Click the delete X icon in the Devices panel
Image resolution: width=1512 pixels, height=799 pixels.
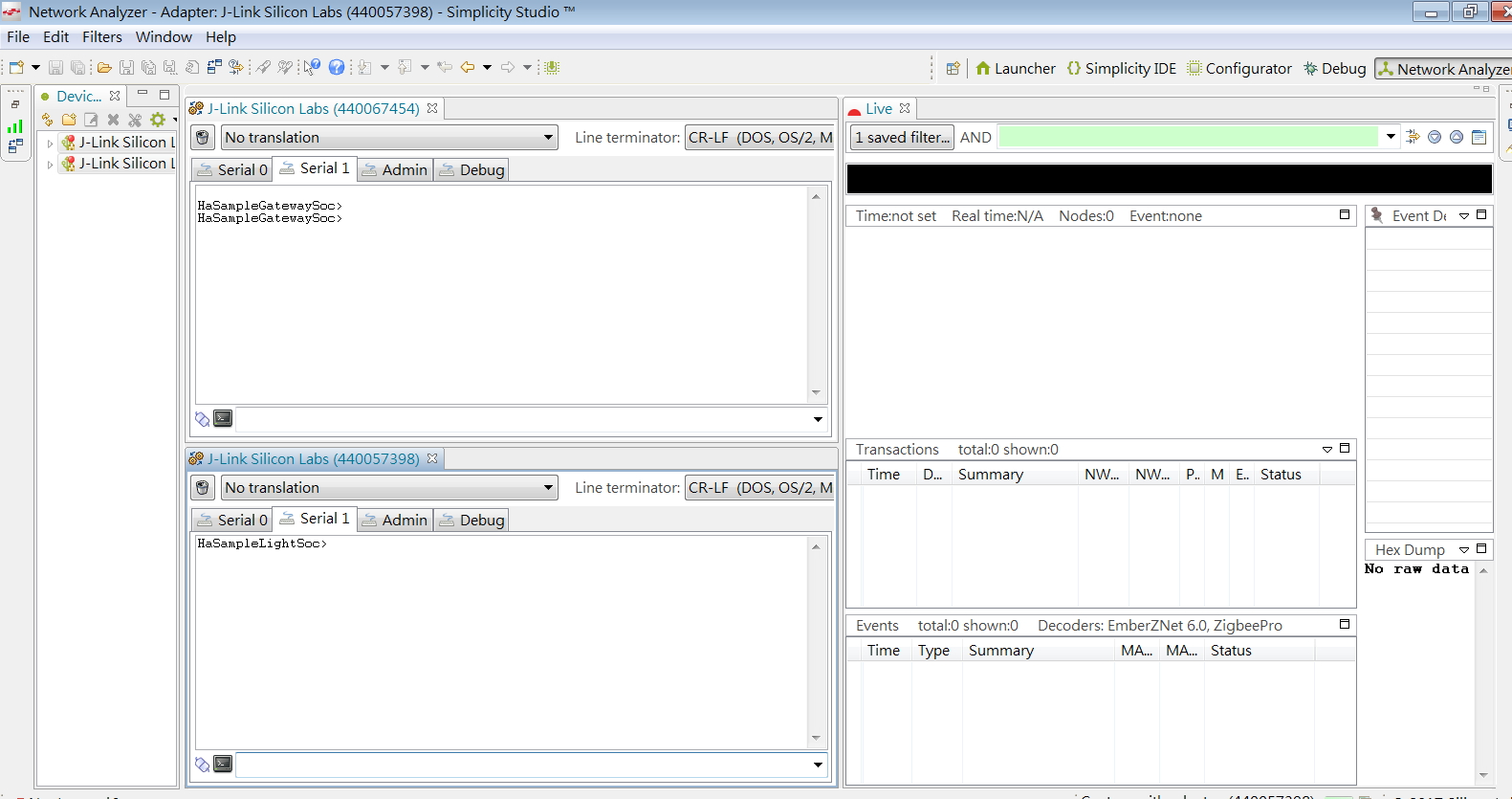[113, 120]
